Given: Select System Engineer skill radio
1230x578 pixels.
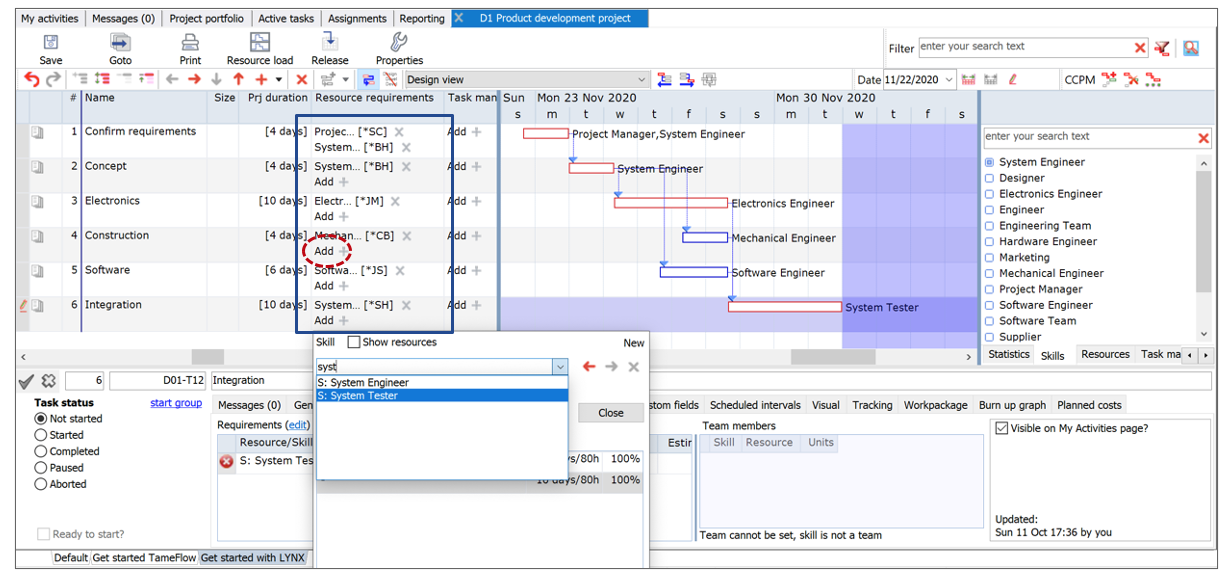Looking at the screenshot, I should pyautogui.click(x=989, y=162).
